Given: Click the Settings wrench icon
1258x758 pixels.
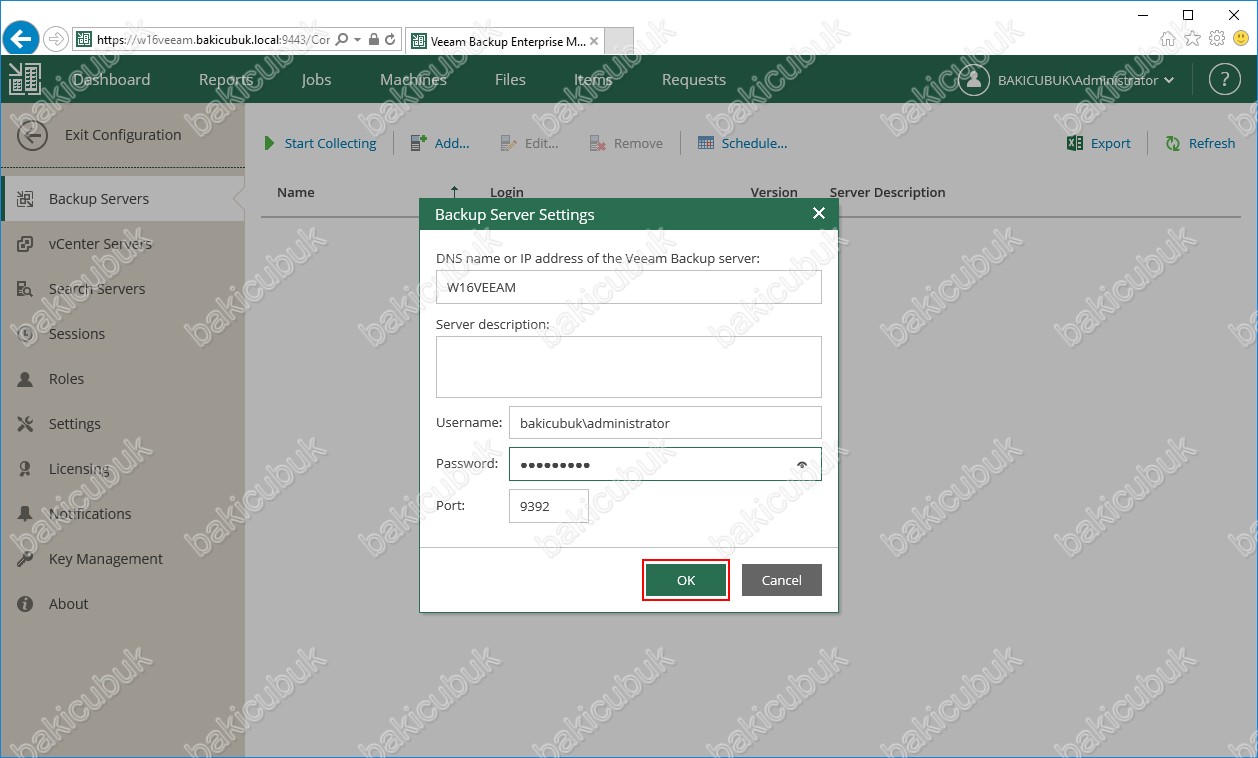Looking at the screenshot, I should (x=26, y=424).
